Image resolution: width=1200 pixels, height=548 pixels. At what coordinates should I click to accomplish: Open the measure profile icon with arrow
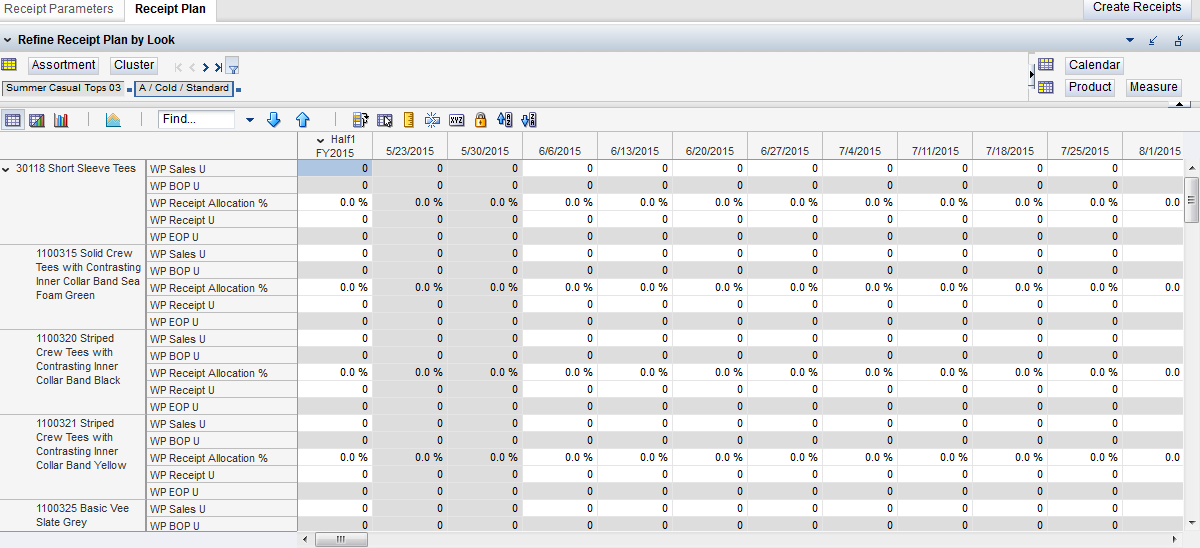click(360, 120)
